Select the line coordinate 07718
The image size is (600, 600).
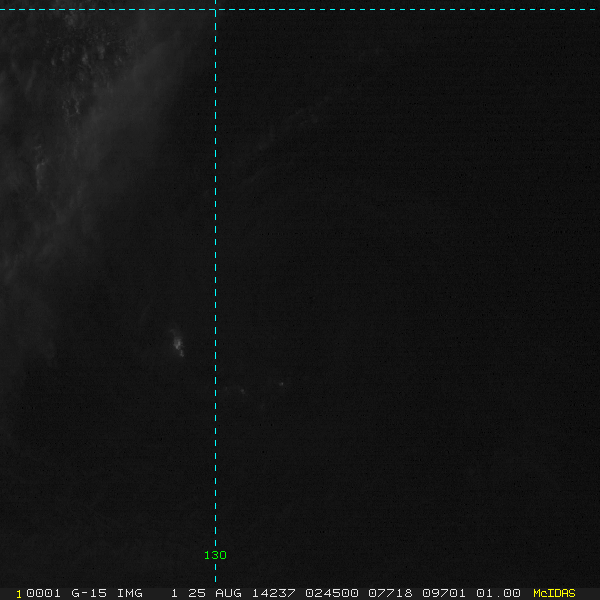click(x=390, y=593)
